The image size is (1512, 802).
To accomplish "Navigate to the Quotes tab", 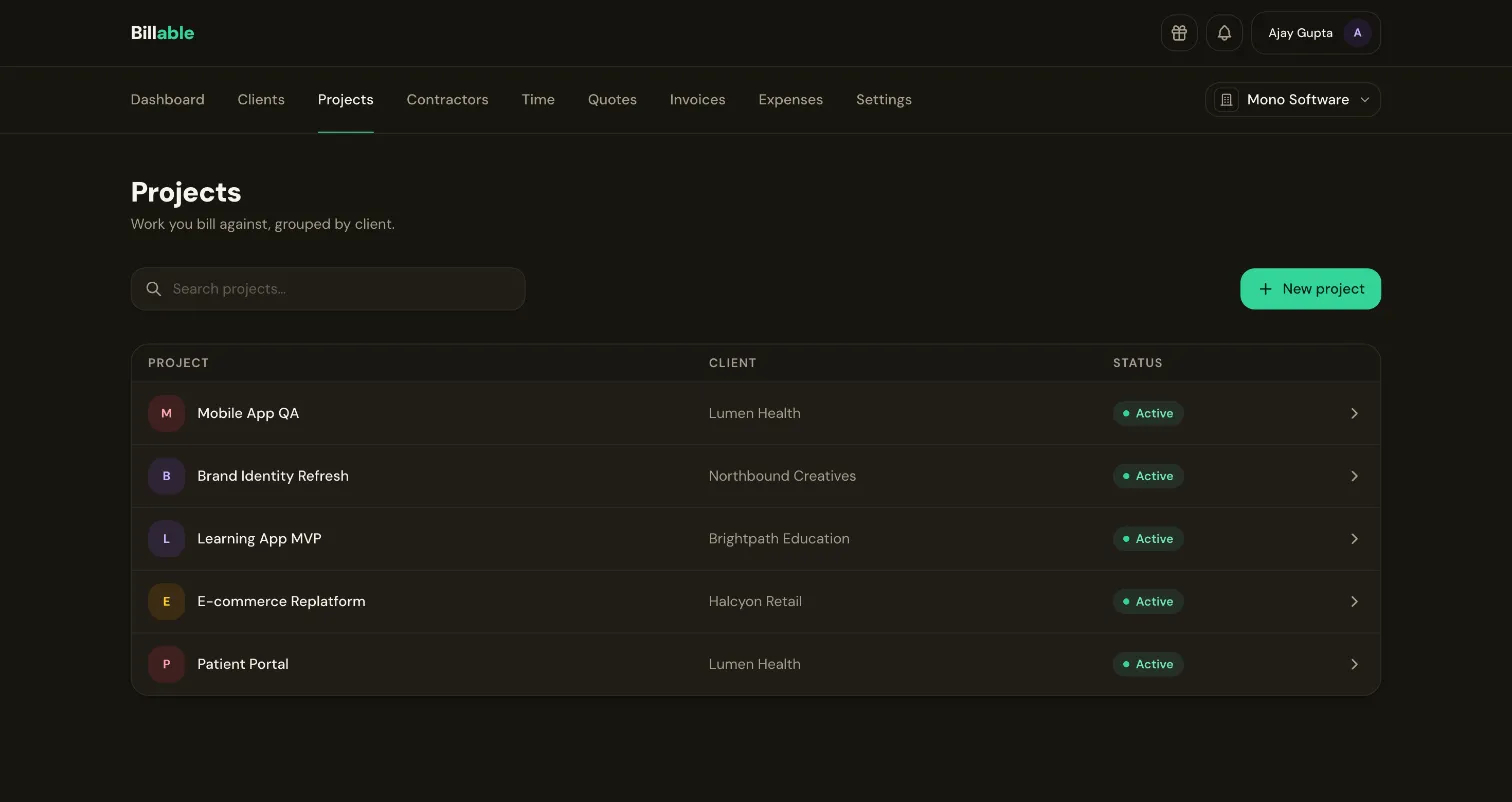I will (612, 100).
